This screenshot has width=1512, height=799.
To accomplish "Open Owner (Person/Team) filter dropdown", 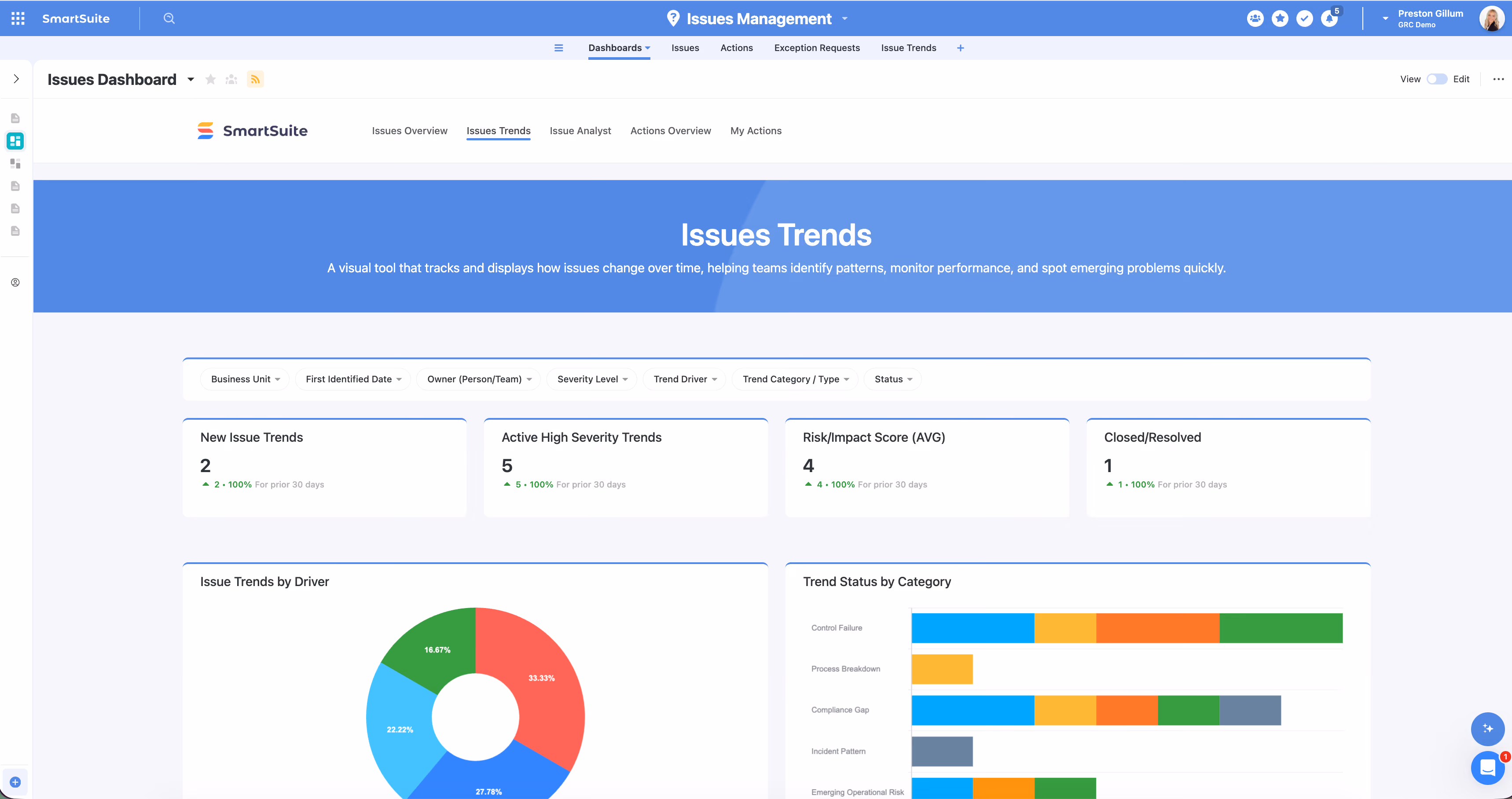I will pos(478,379).
